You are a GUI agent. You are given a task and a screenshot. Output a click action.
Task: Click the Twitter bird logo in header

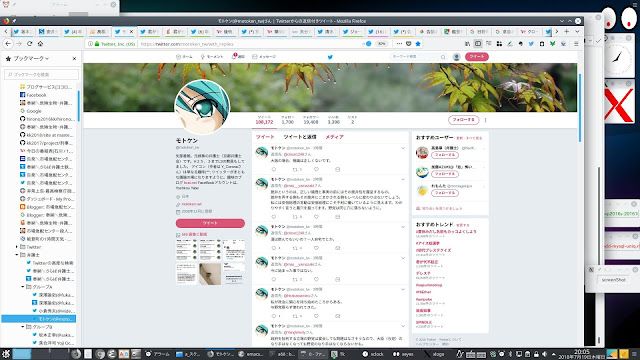coord(330,57)
